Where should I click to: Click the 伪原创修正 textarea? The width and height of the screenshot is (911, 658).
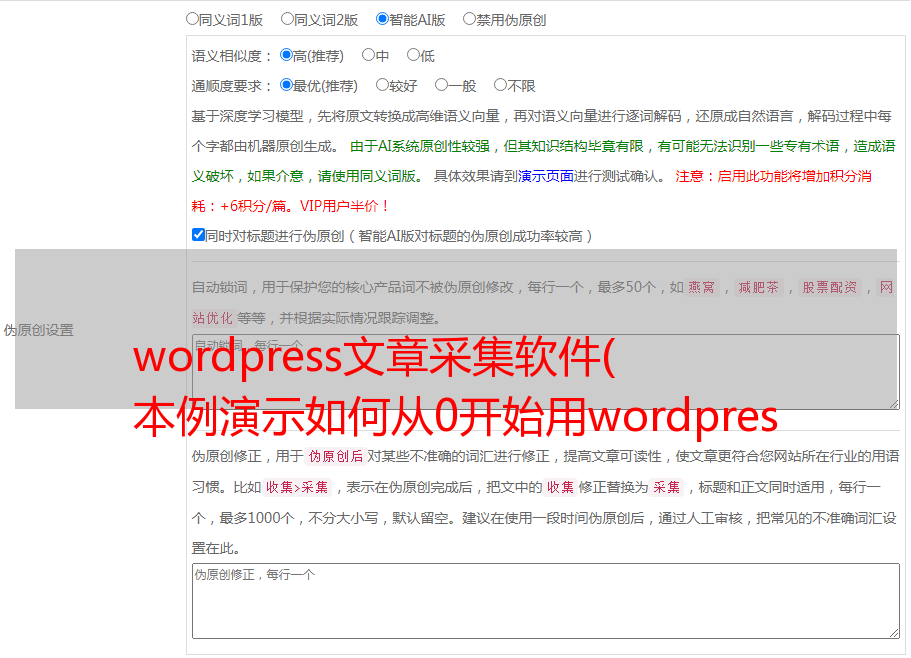tap(546, 601)
